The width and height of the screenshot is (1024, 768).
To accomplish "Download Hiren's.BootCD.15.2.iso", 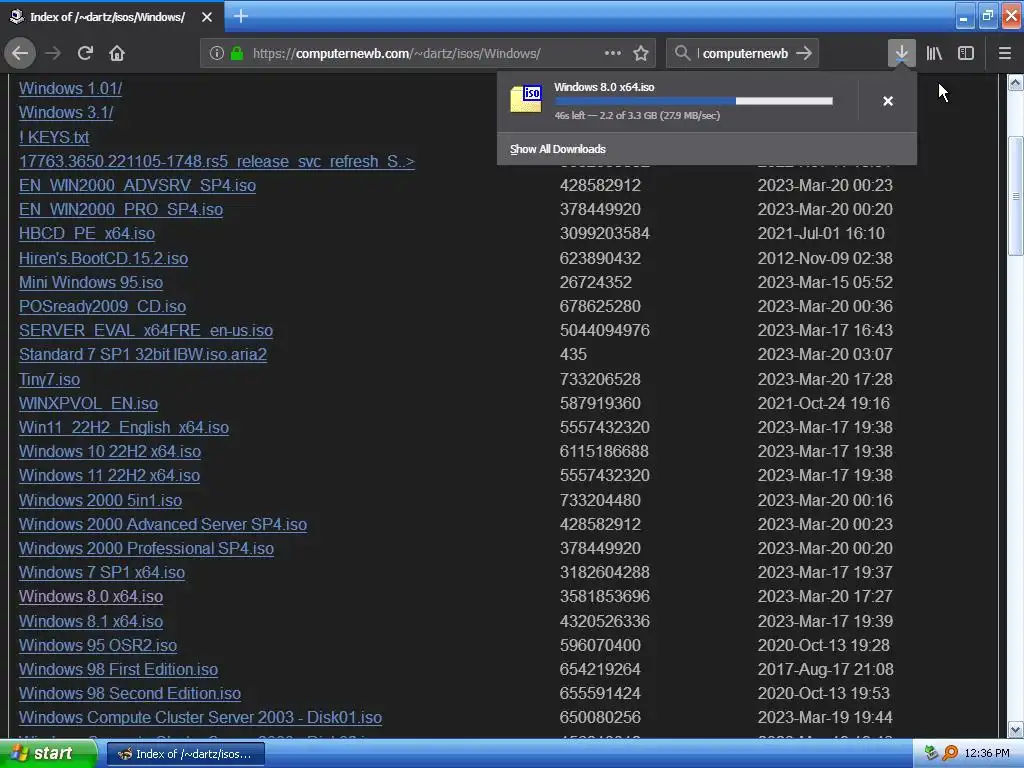I will 103,259.
